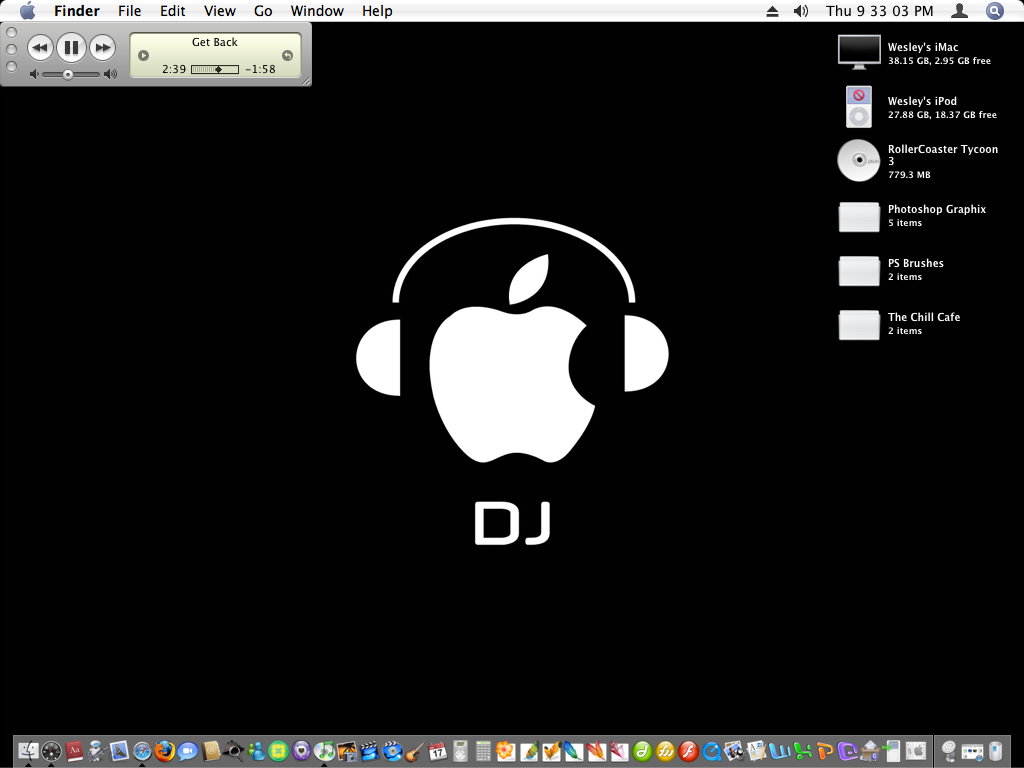1024x768 pixels.
Task: Open iChat from the Dock
Action: click(x=187, y=751)
